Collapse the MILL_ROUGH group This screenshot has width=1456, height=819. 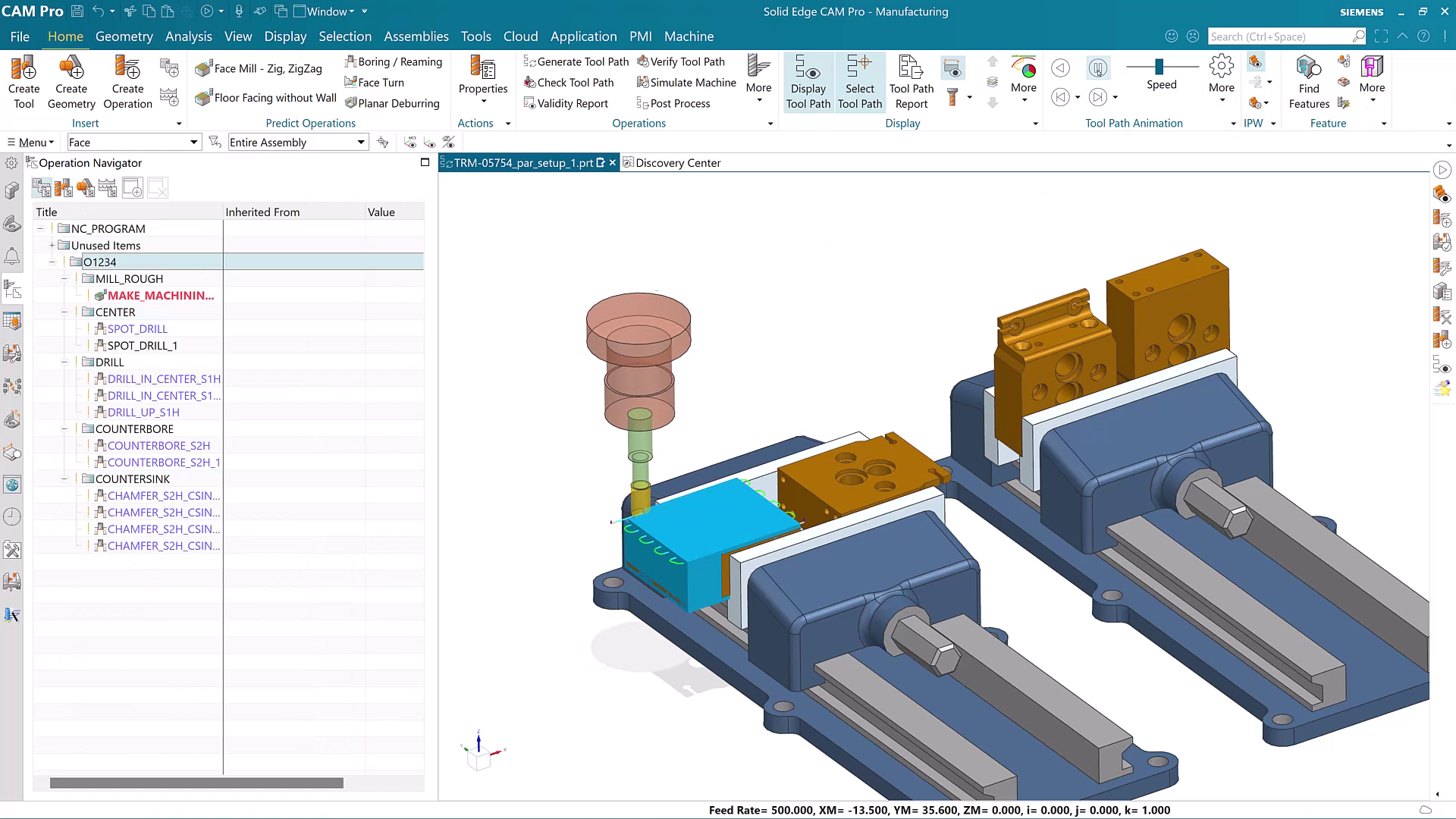[x=64, y=278]
